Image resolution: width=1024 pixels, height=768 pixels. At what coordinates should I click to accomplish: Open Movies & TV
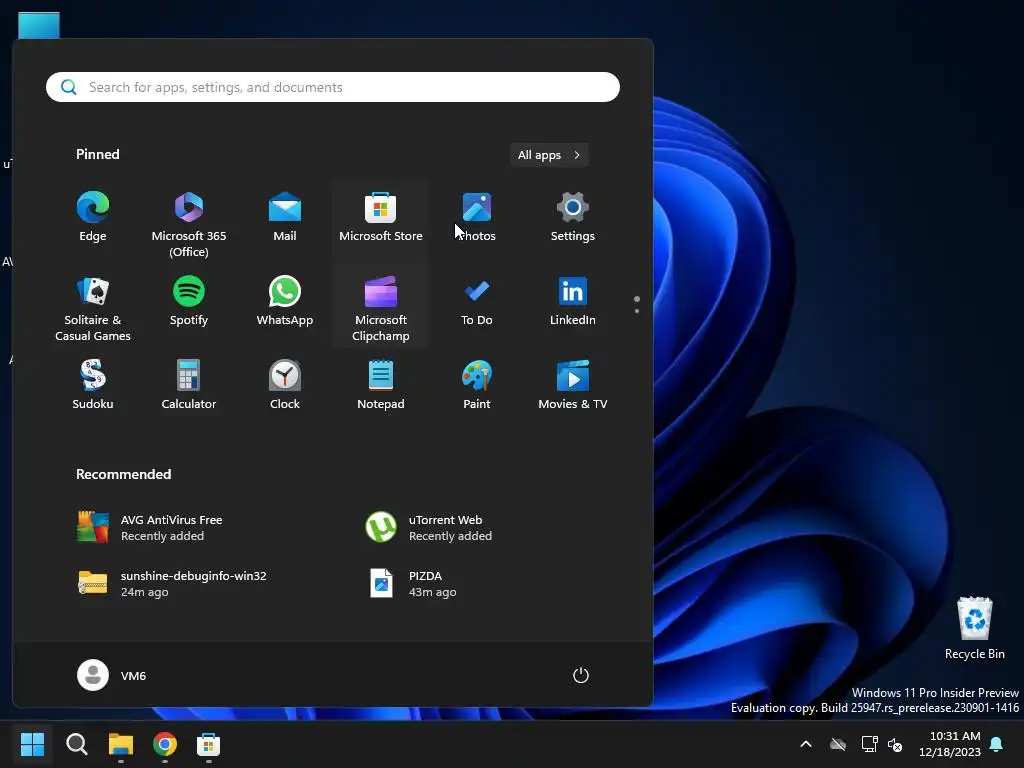(x=573, y=386)
